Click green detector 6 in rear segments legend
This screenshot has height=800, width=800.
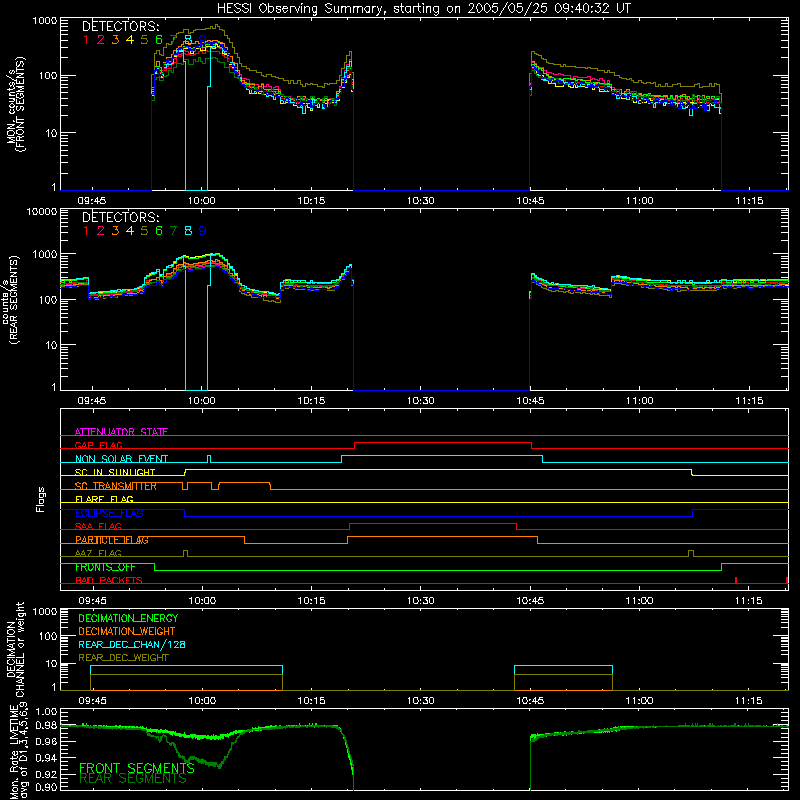pyautogui.click(x=159, y=231)
